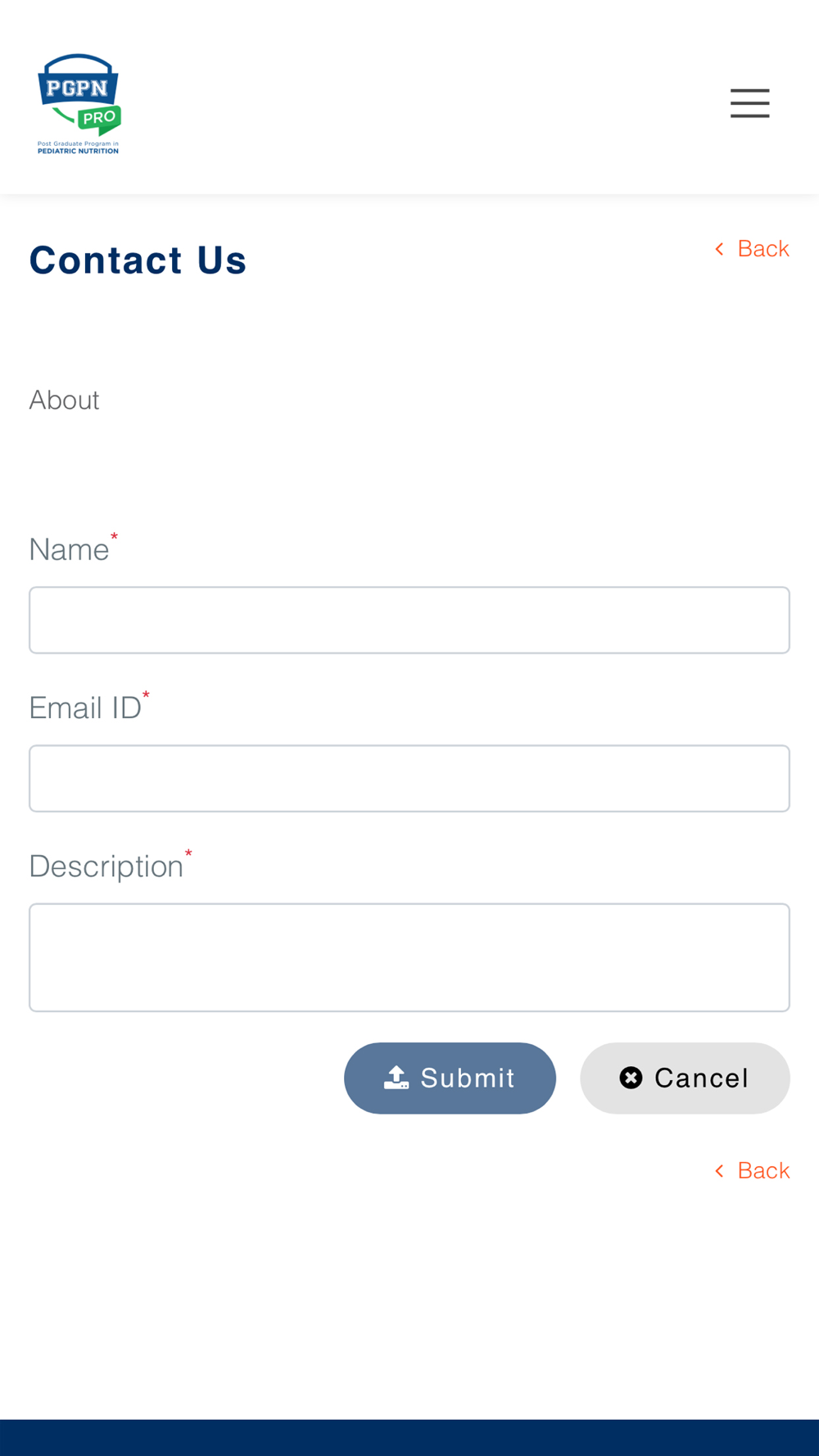The width and height of the screenshot is (819, 1456).
Task: Open the hamburger navigation menu
Action: point(749,103)
